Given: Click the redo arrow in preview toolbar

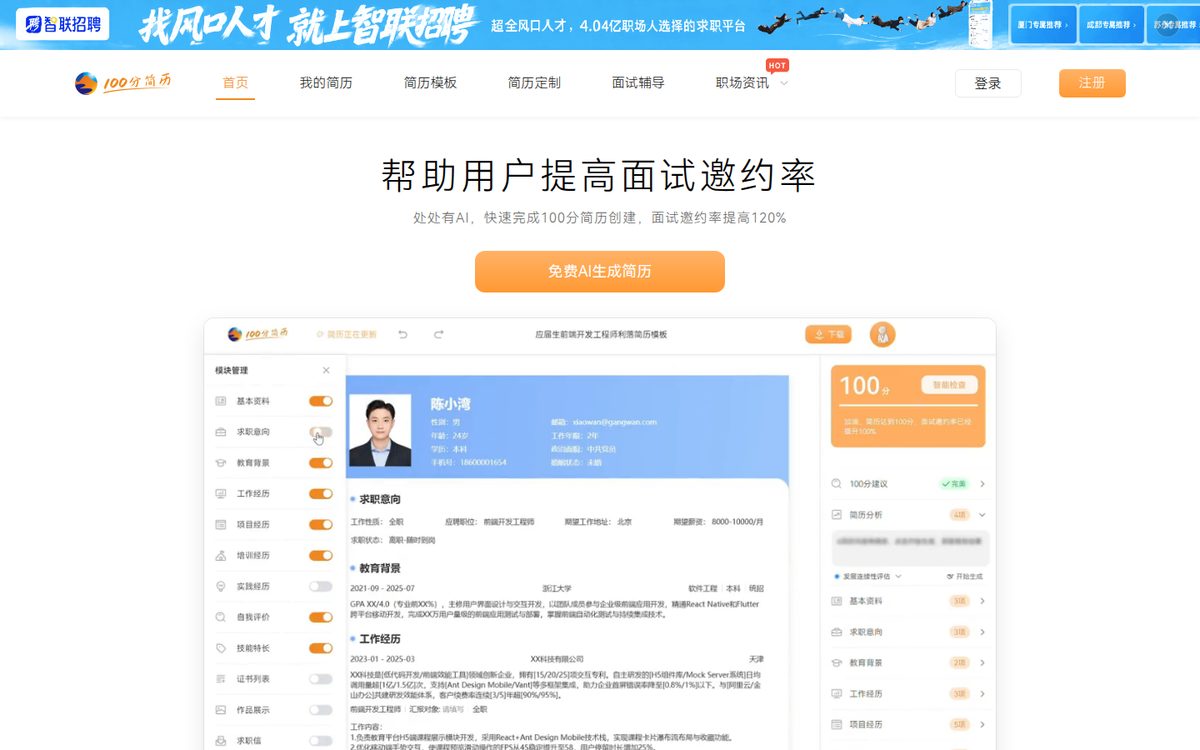Looking at the screenshot, I should [x=438, y=334].
